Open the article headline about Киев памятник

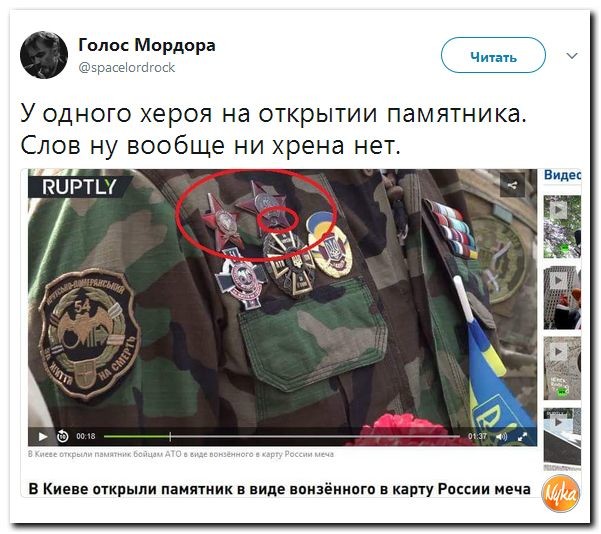[279, 490]
